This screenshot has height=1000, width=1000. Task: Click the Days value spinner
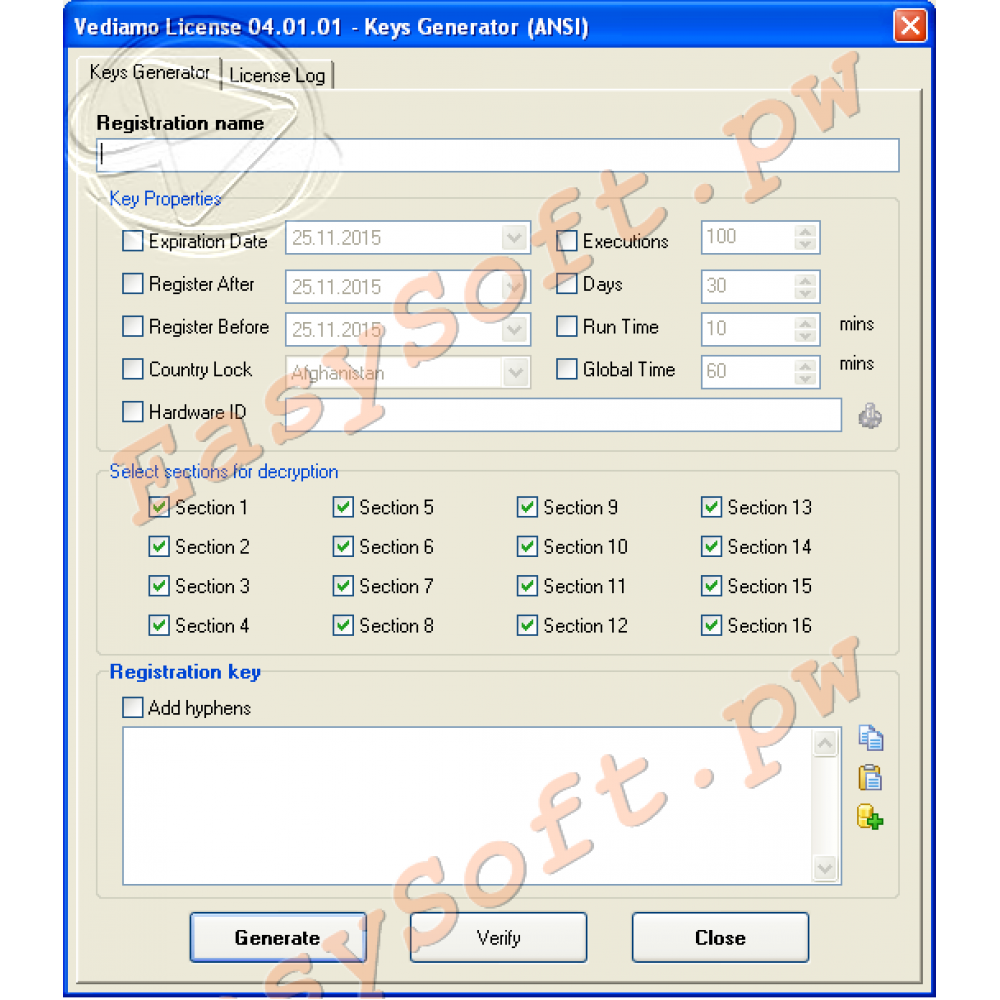click(x=805, y=287)
